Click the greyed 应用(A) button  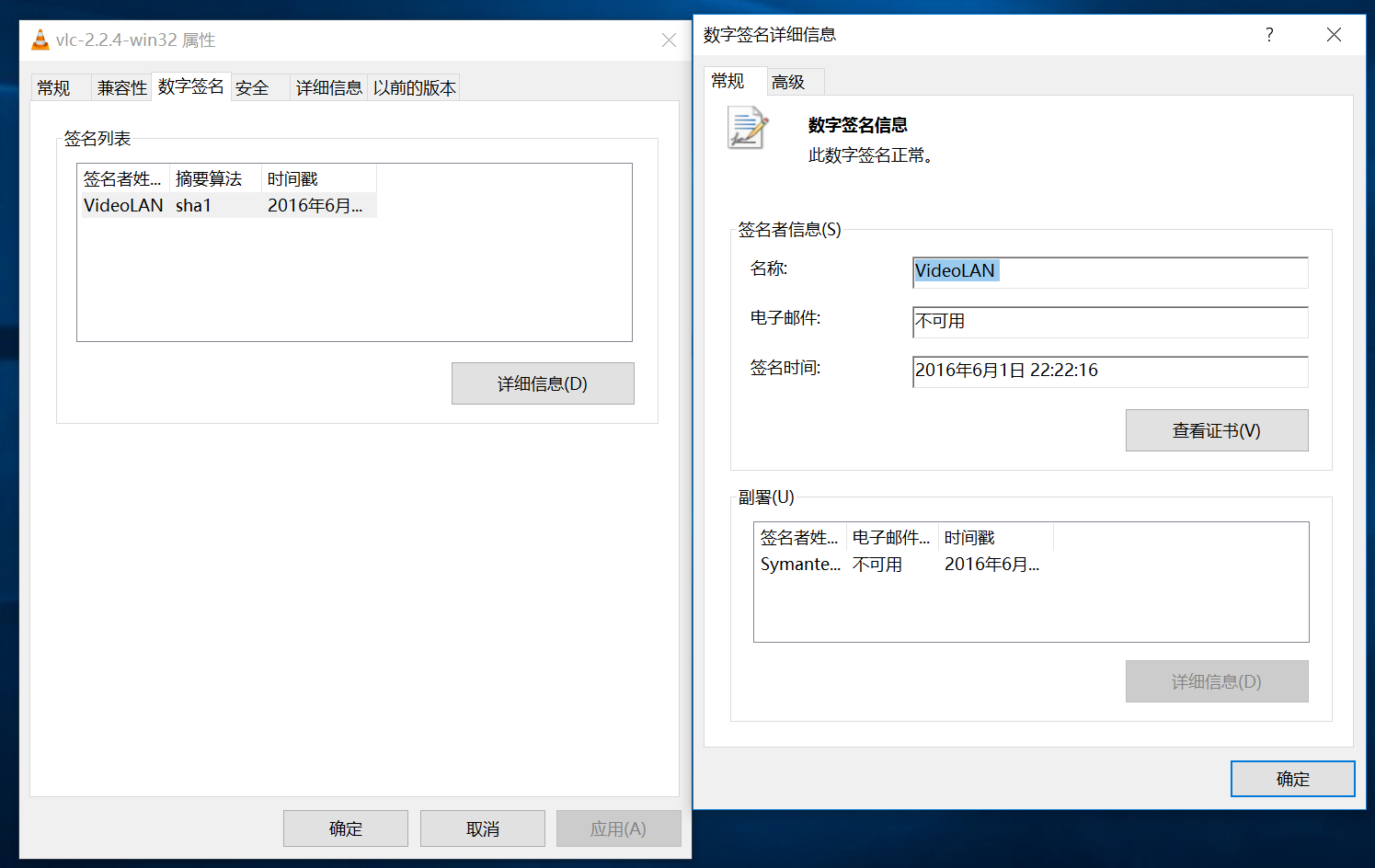(618, 828)
